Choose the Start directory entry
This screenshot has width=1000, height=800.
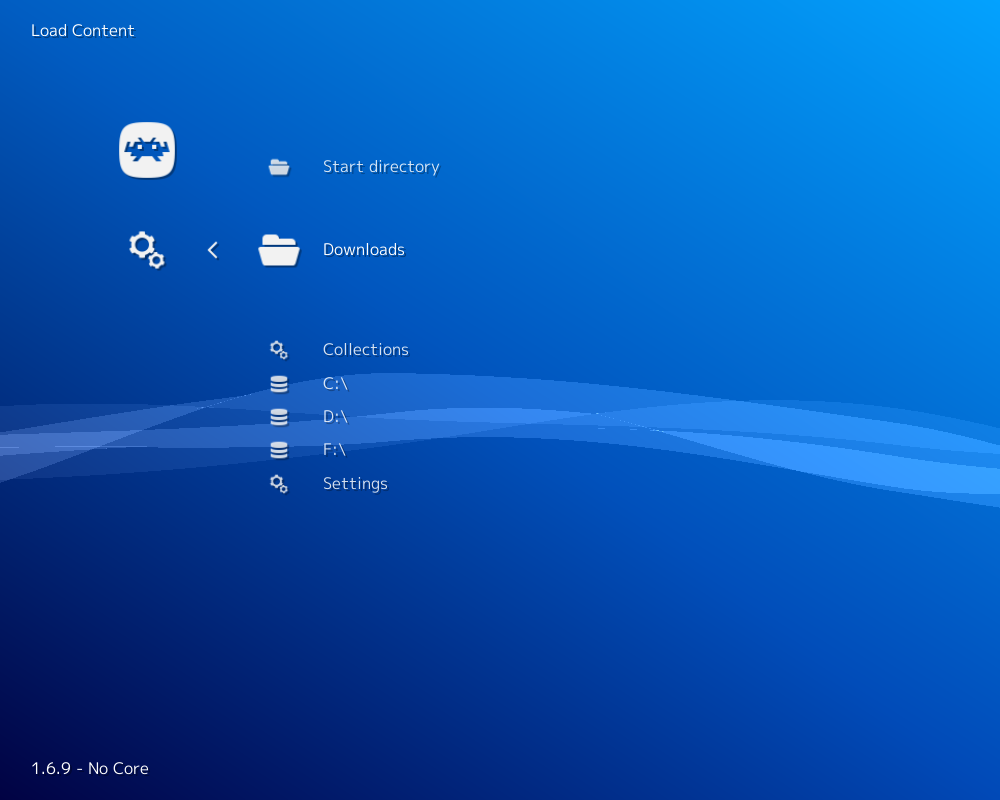coord(381,167)
